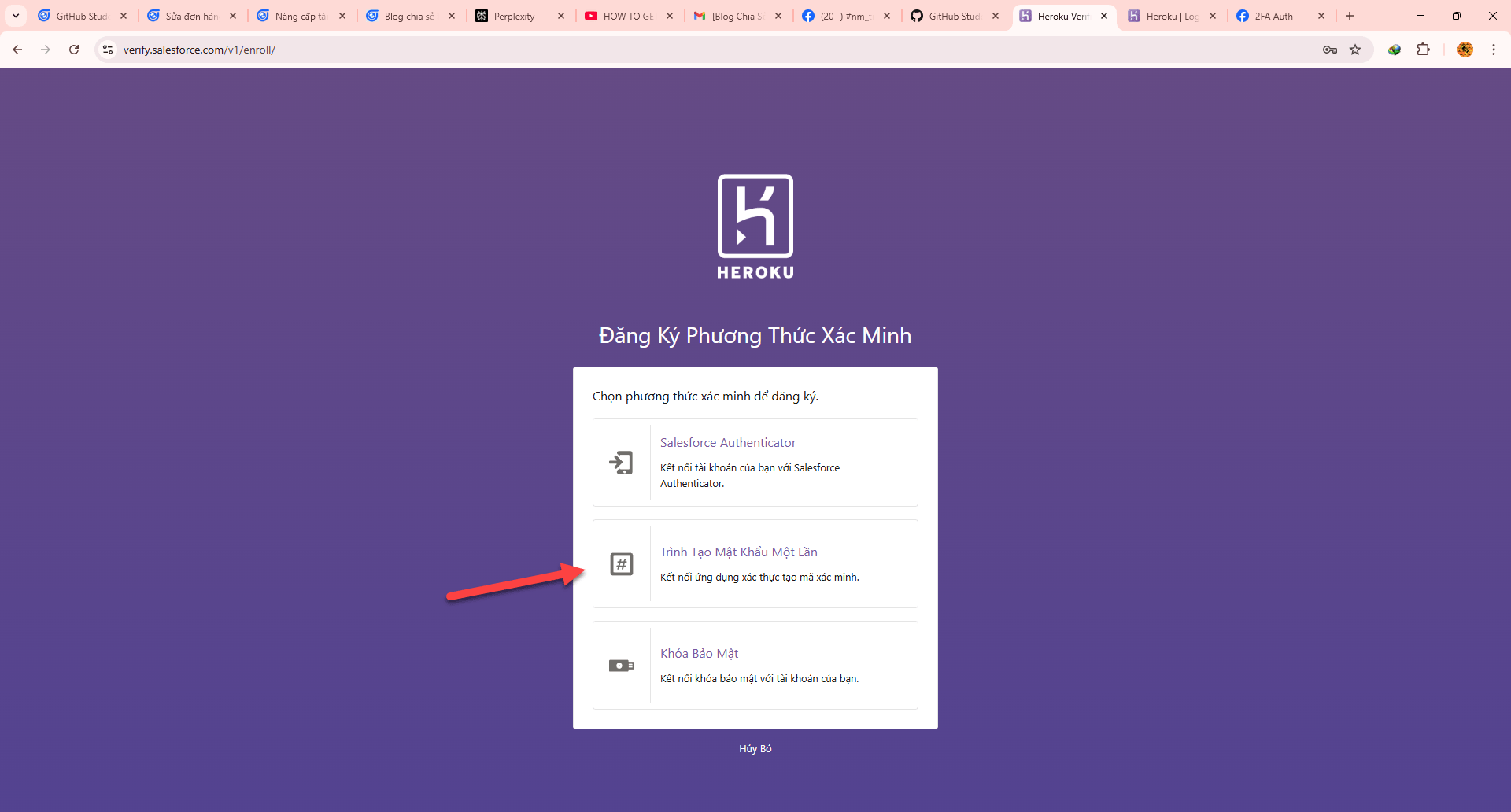Open the Chrome three-dot menu

click(1494, 50)
